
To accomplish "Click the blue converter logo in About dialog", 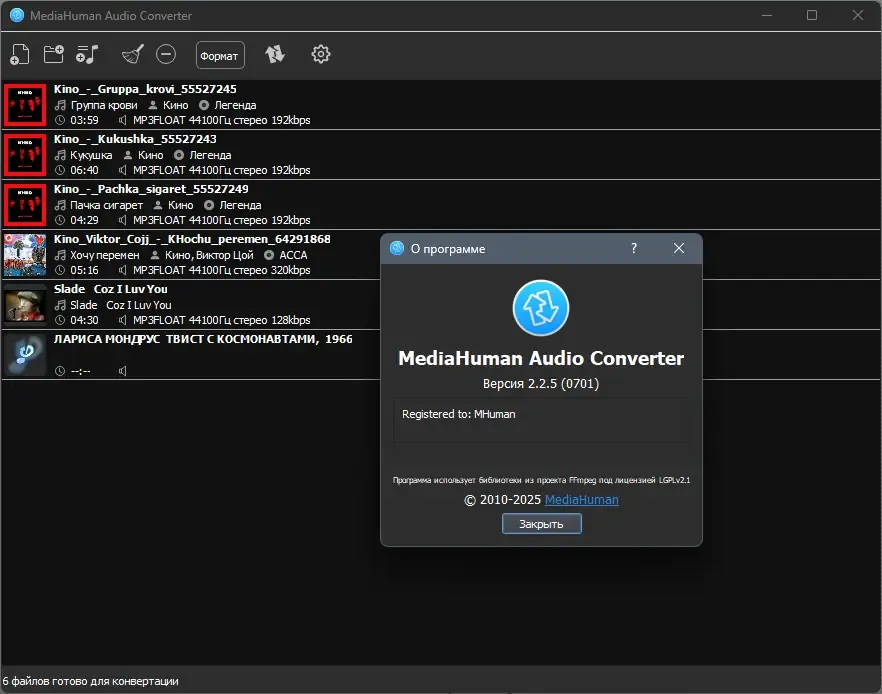I will (x=541, y=308).
